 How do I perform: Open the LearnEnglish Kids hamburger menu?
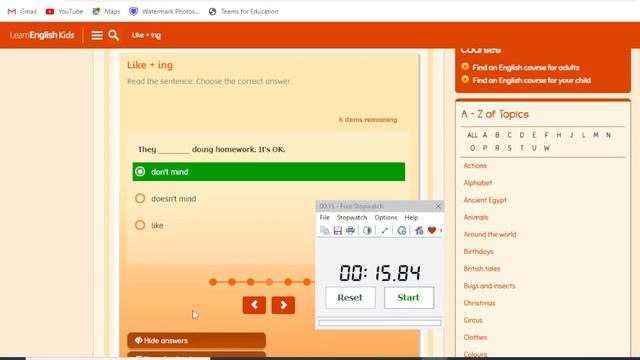click(x=97, y=36)
